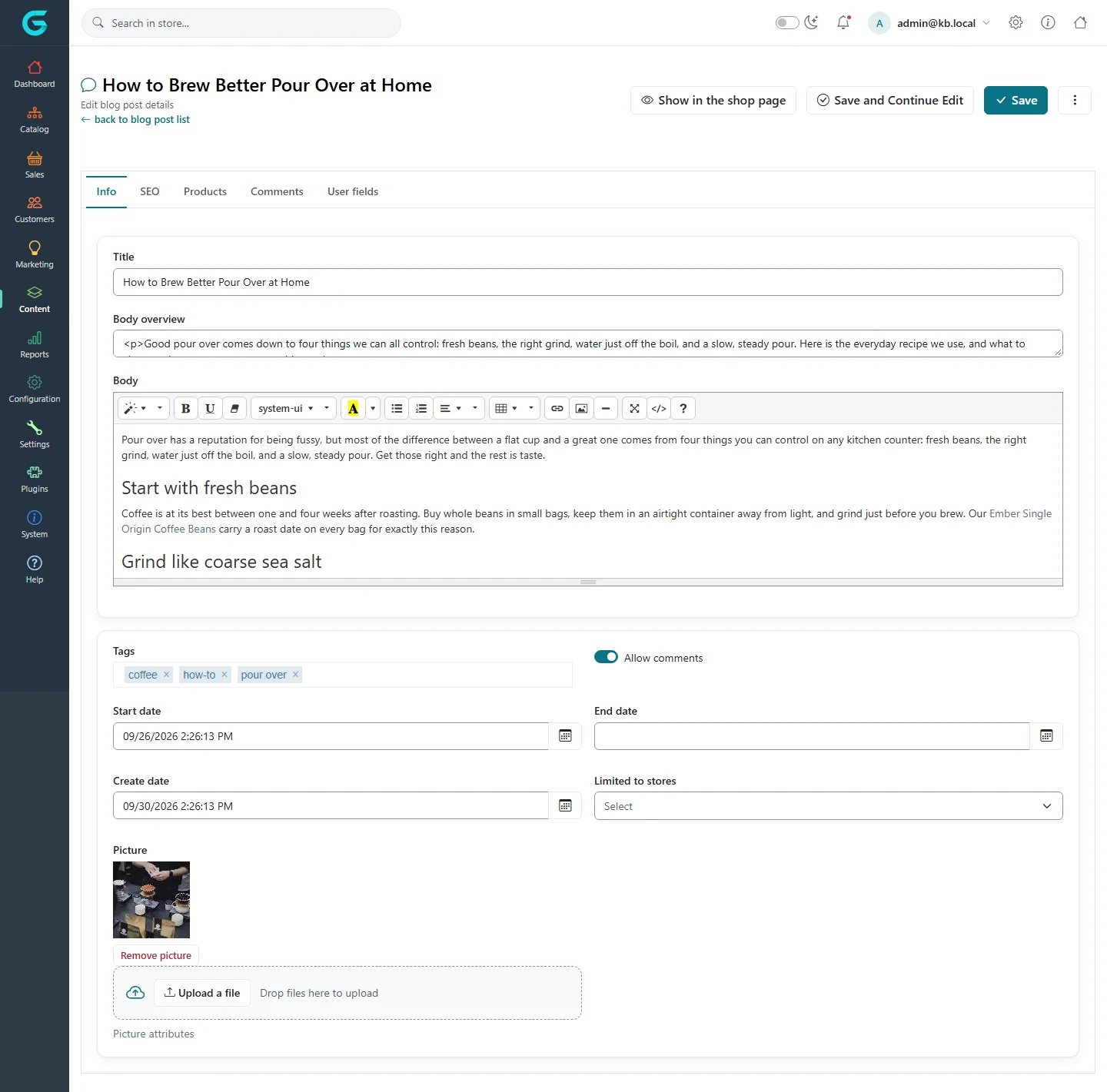Go to the Catalog sidebar section
The height and width of the screenshot is (1092, 1107).
[x=35, y=120]
